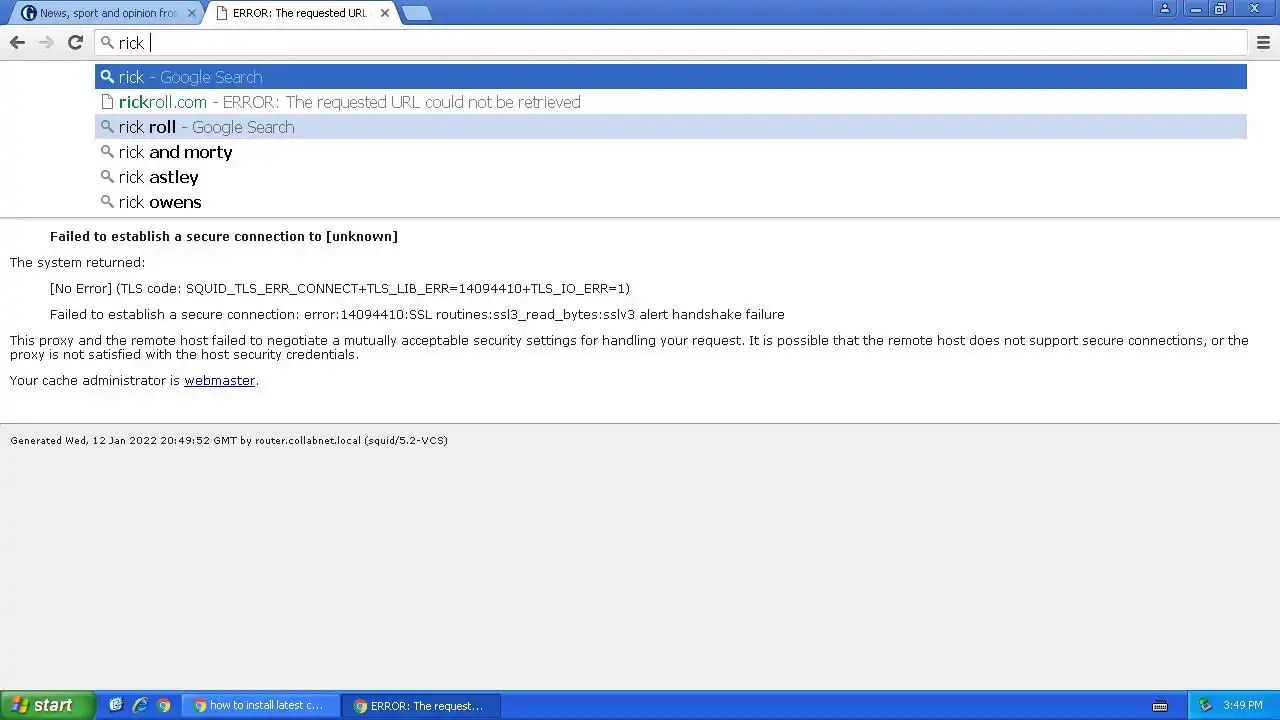Select the 'rick astley' suggestion
This screenshot has height=720, width=1280.
pyautogui.click(x=670, y=177)
